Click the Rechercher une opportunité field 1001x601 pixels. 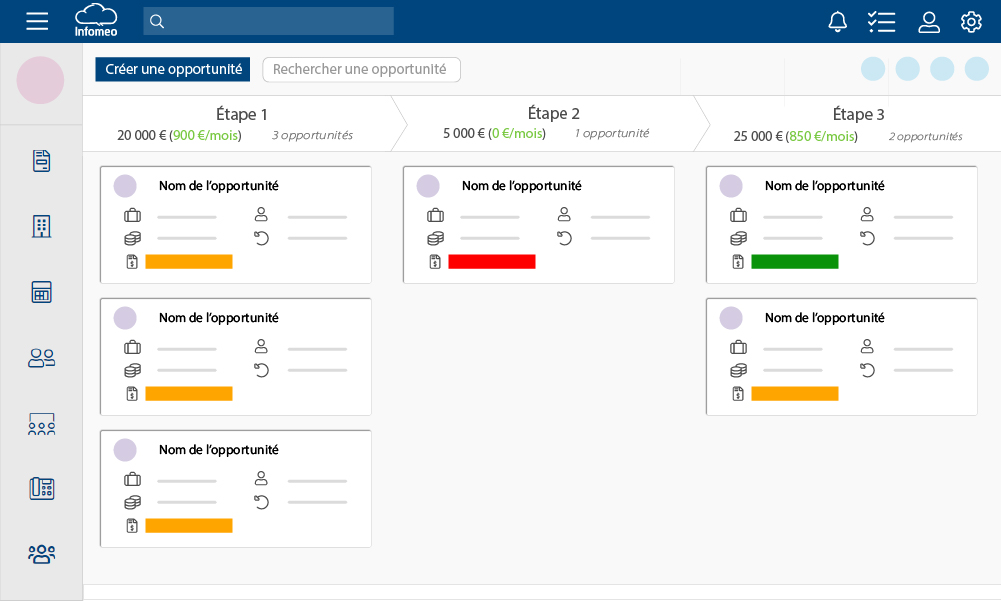[x=361, y=69]
